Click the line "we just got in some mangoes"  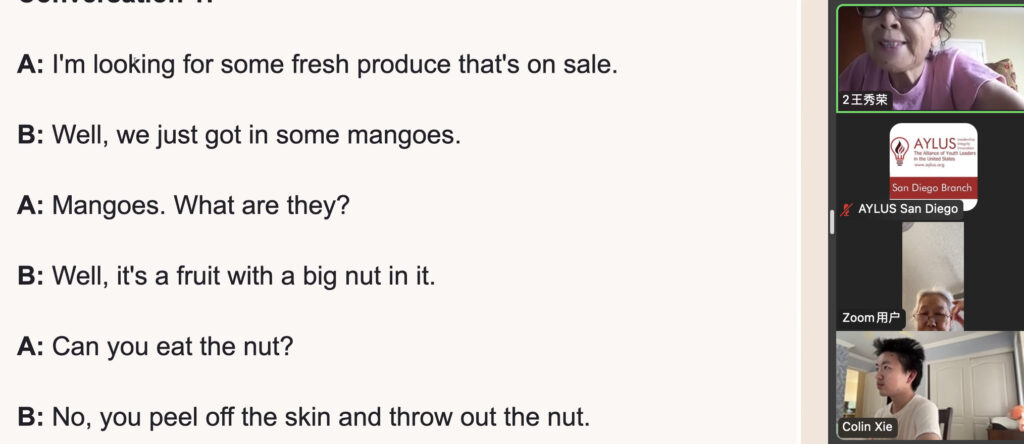tap(239, 135)
